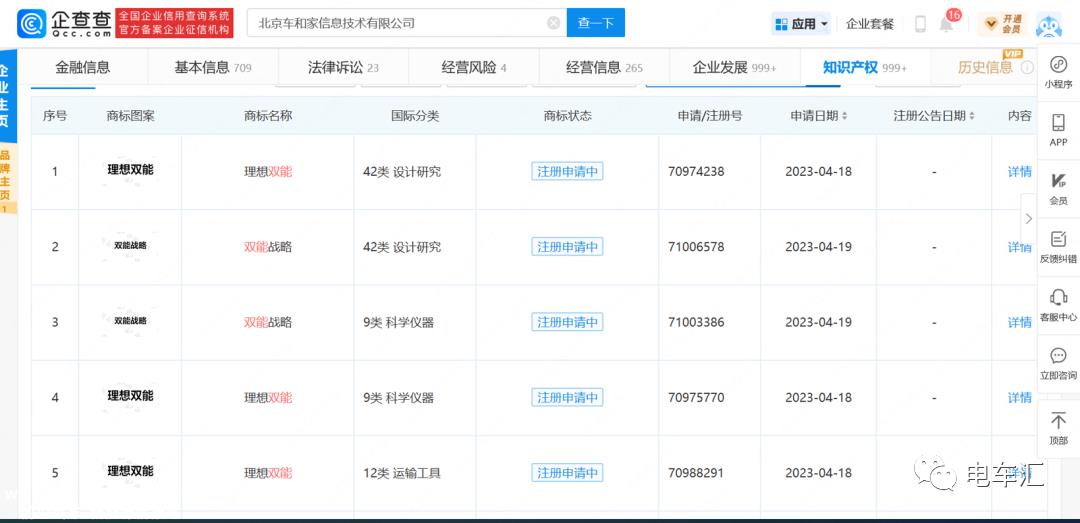Click the Qcc 企查查 logo
The width and height of the screenshot is (1080, 523).
tap(65, 23)
